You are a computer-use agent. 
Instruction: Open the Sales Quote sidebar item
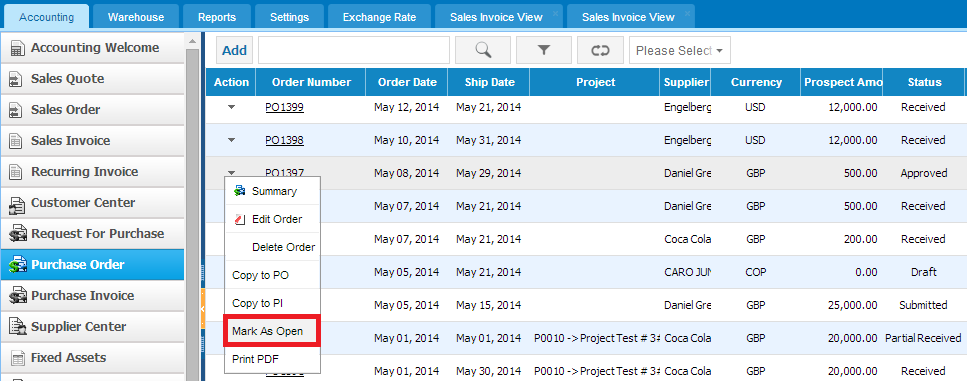[x=93, y=79]
